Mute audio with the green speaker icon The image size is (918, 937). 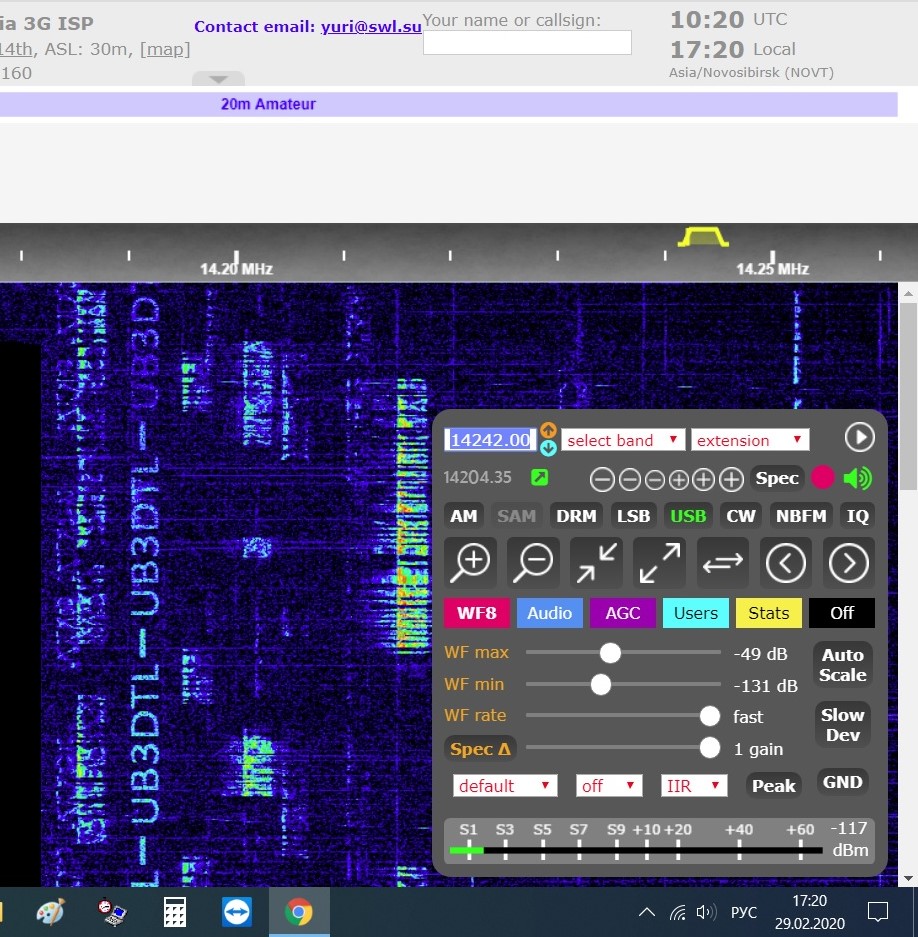point(858,478)
